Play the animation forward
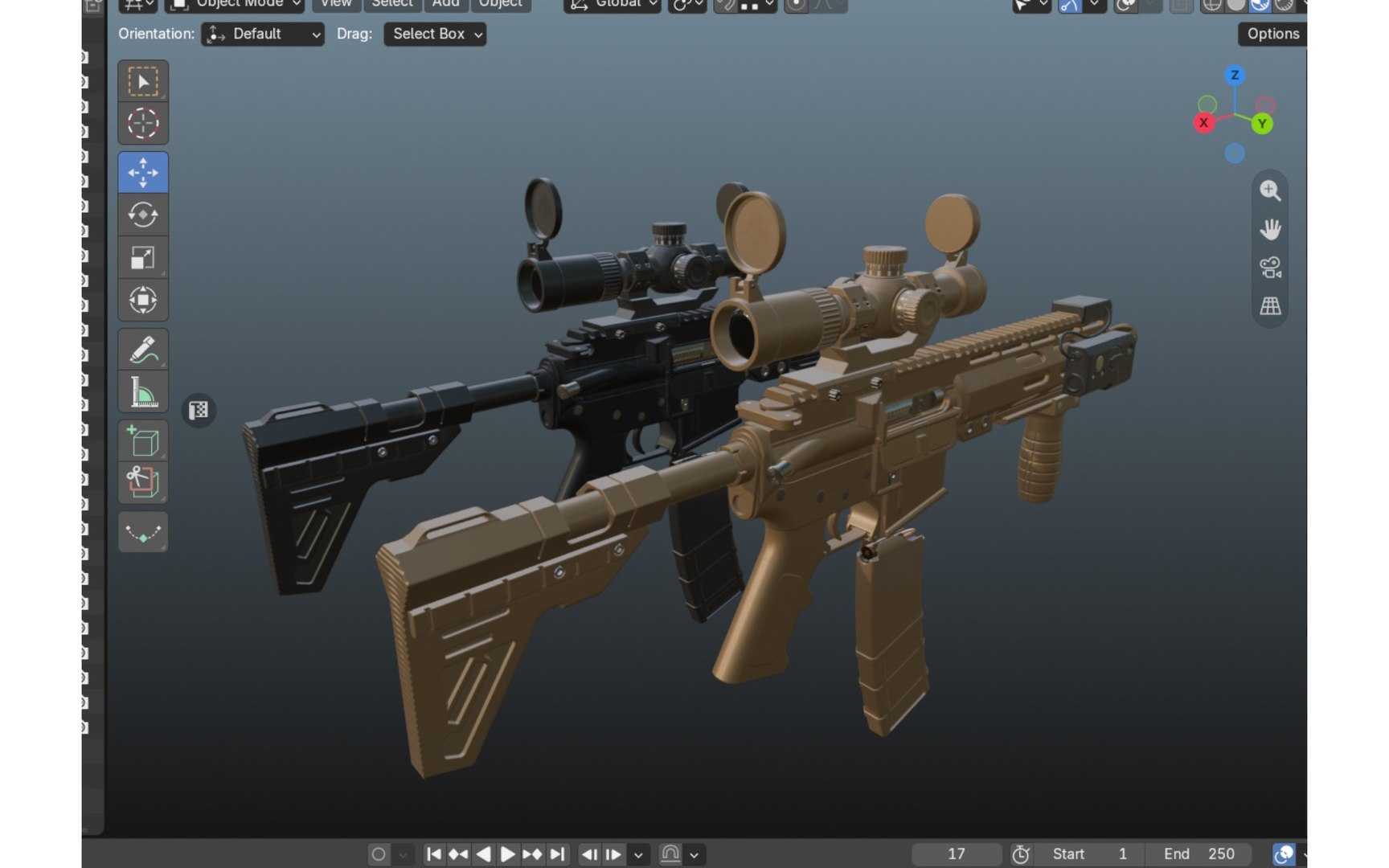This screenshot has width=1389, height=868. click(508, 854)
